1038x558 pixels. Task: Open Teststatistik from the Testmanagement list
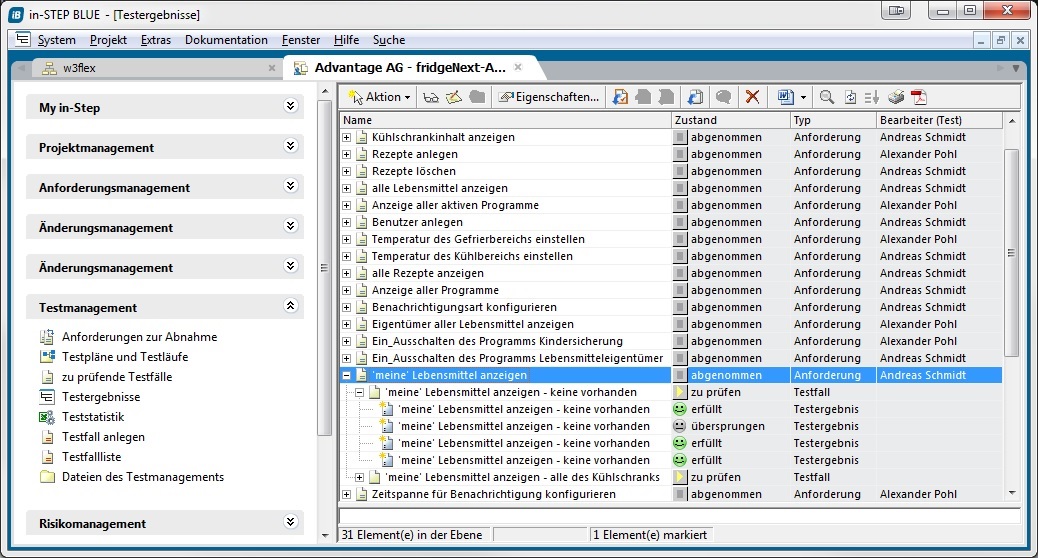coord(93,417)
